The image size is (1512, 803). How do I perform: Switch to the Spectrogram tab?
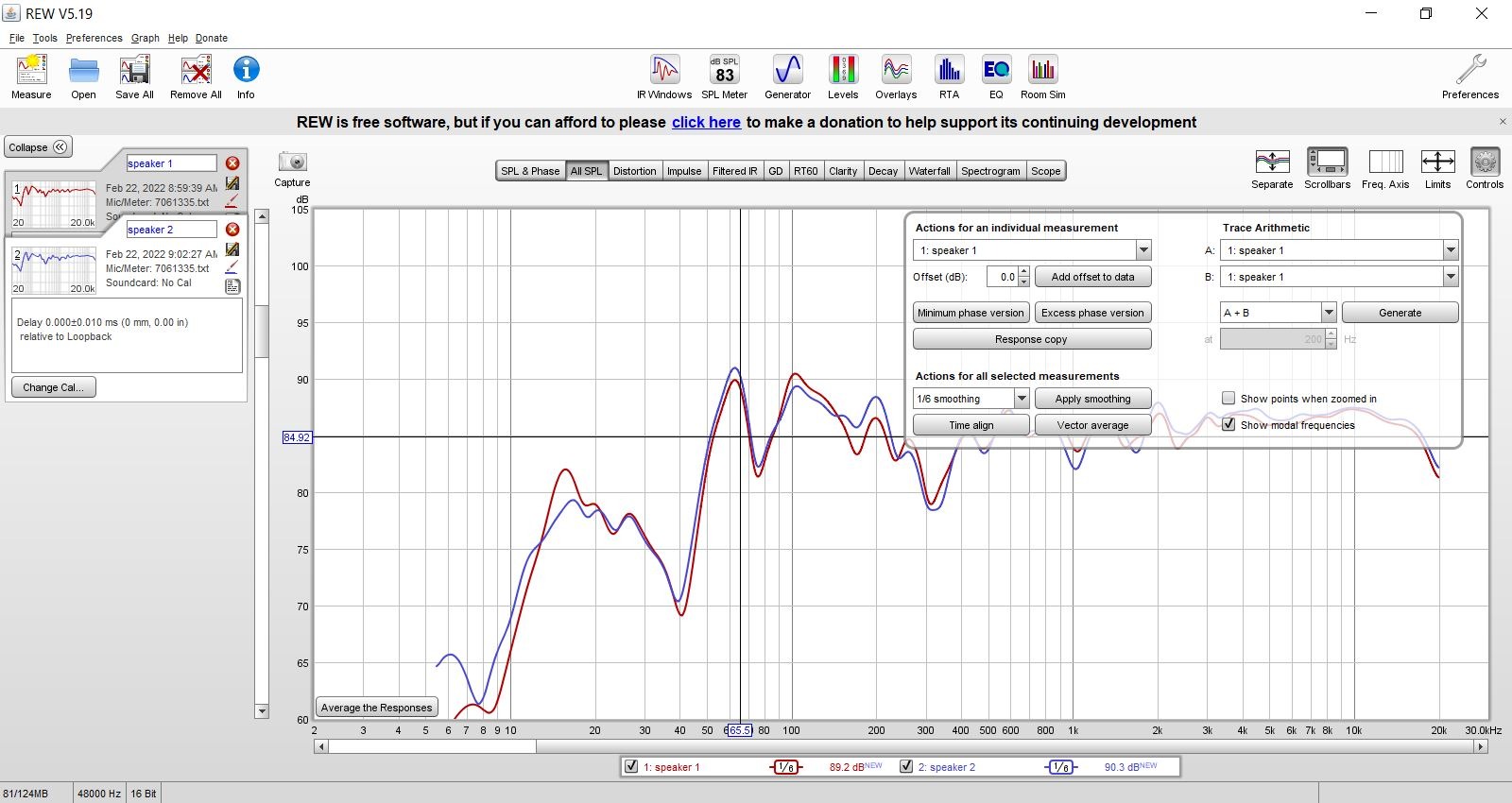point(990,171)
